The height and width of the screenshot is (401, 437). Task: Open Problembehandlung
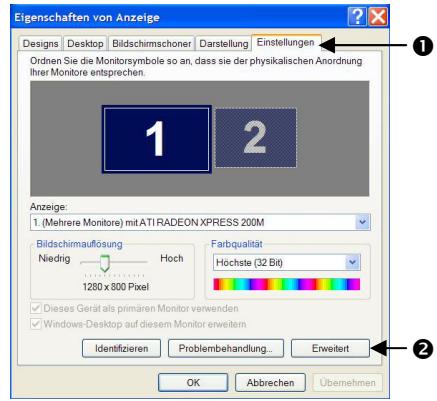(x=226, y=348)
